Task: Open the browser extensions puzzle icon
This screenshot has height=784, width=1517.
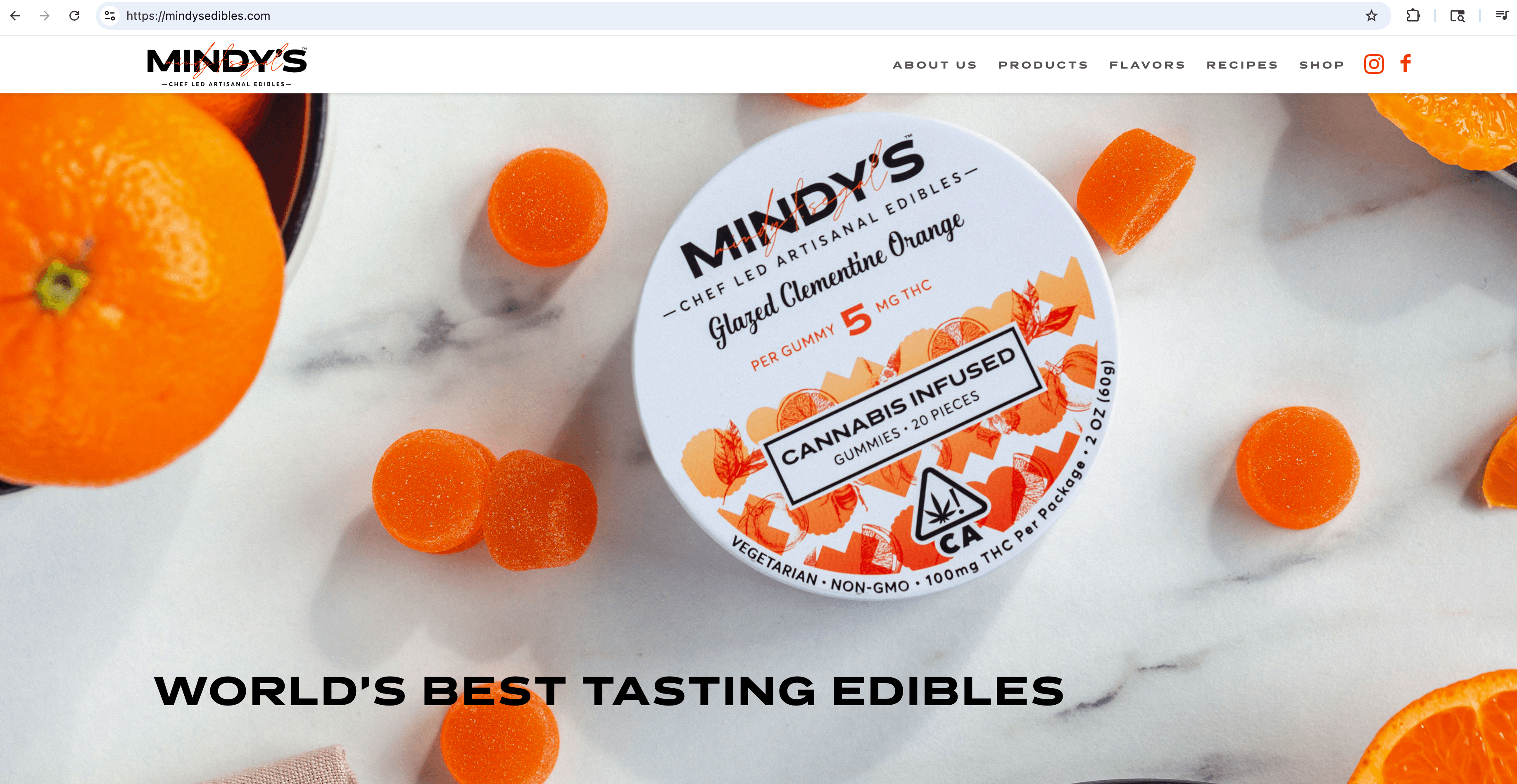Action: click(1413, 16)
